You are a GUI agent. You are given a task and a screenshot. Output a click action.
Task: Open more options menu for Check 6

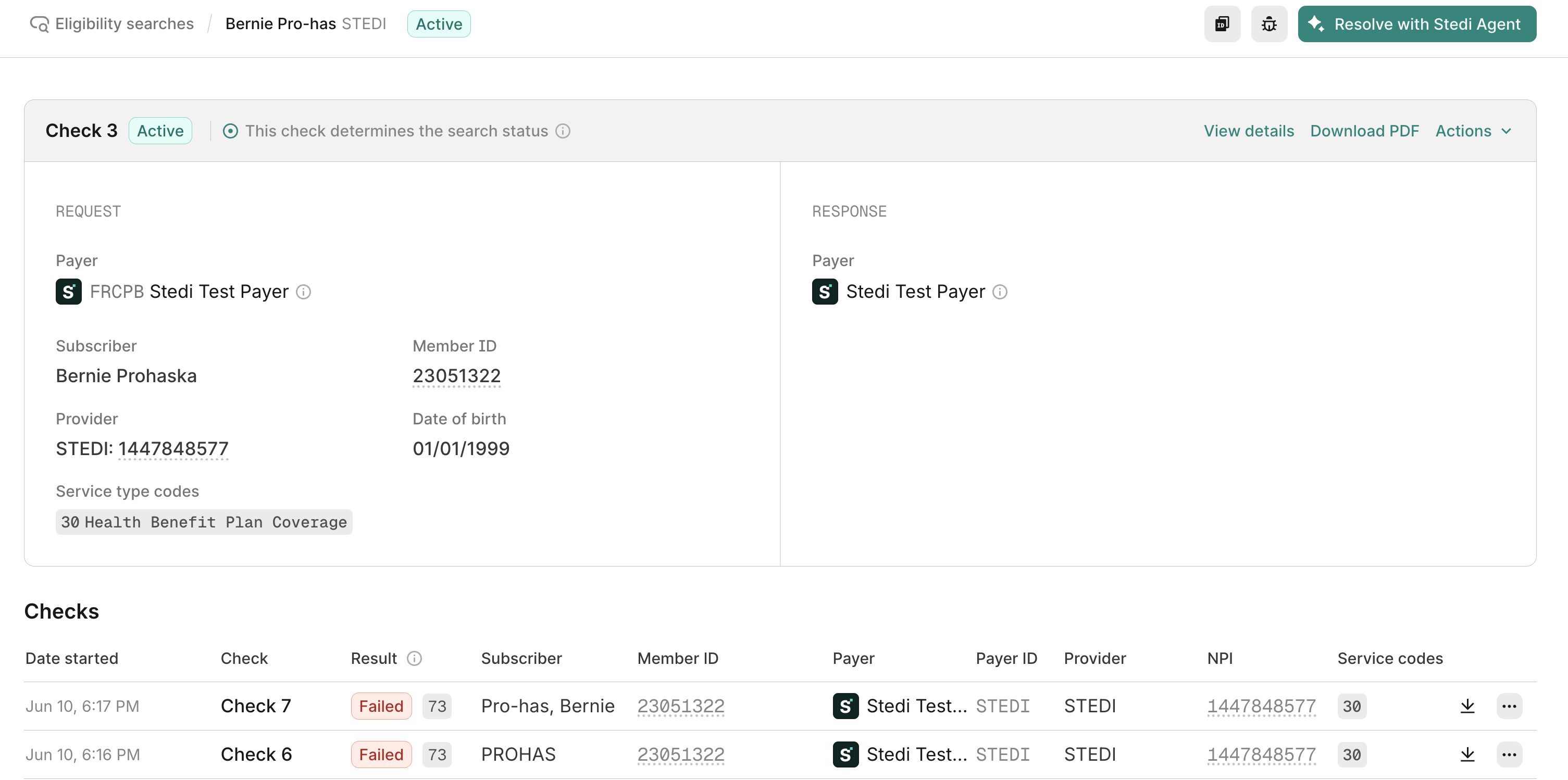[x=1509, y=754]
